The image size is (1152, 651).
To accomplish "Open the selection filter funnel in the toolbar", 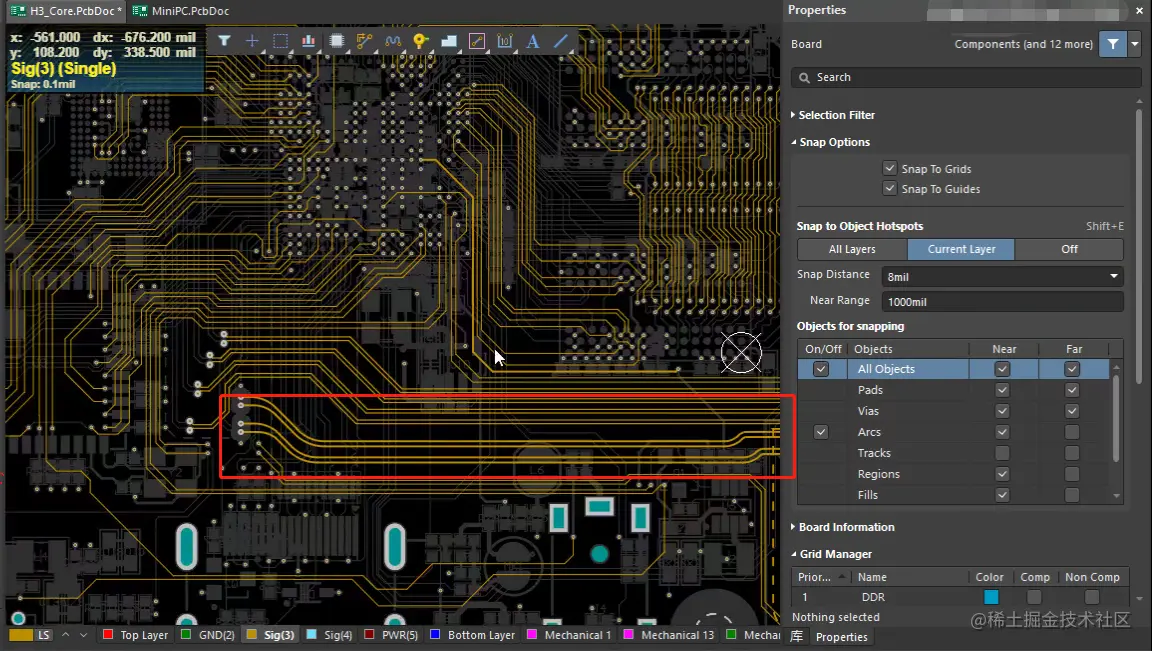I will (224, 41).
